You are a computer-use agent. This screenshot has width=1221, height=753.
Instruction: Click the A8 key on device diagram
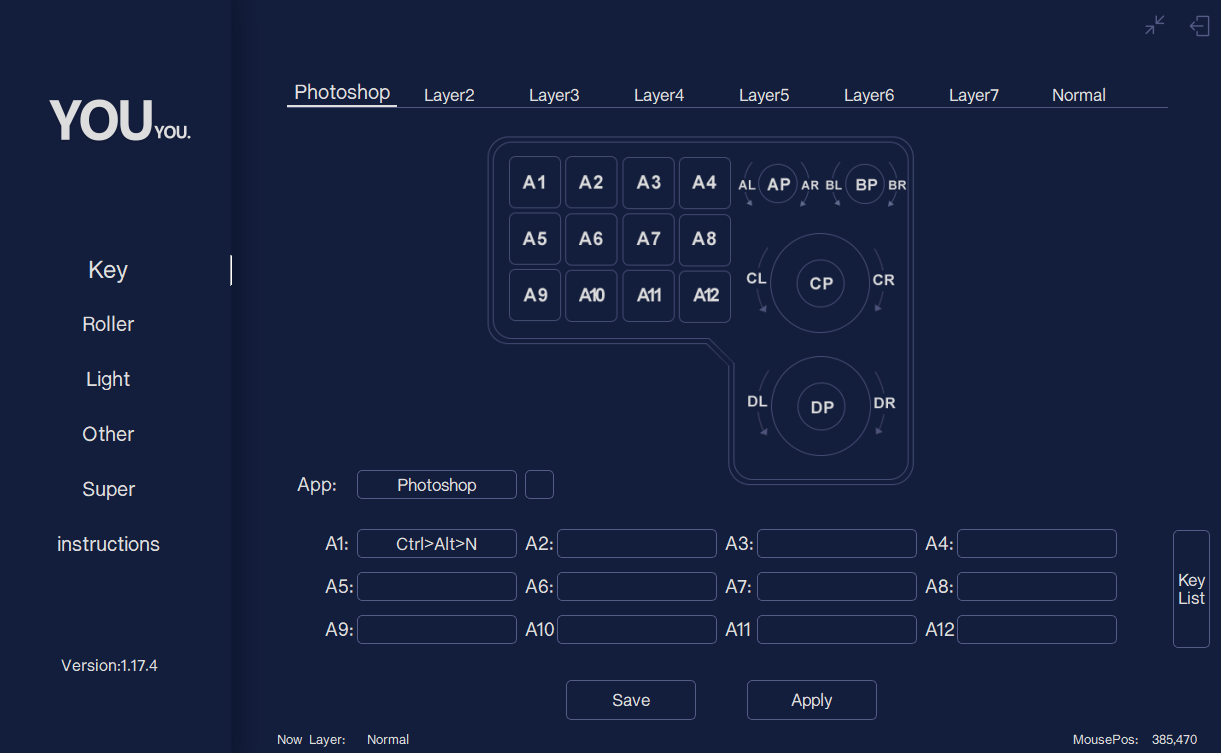coord(705,239)
